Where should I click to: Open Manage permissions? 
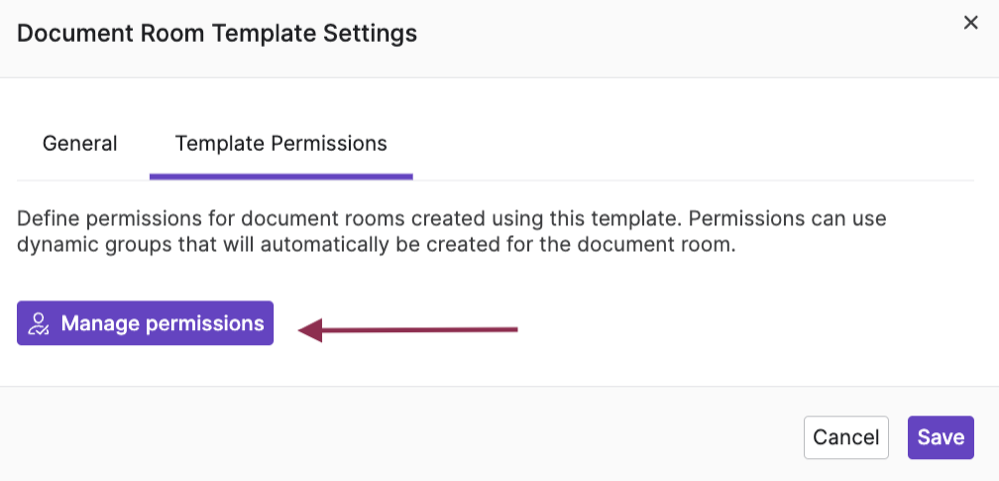point(145,323)
